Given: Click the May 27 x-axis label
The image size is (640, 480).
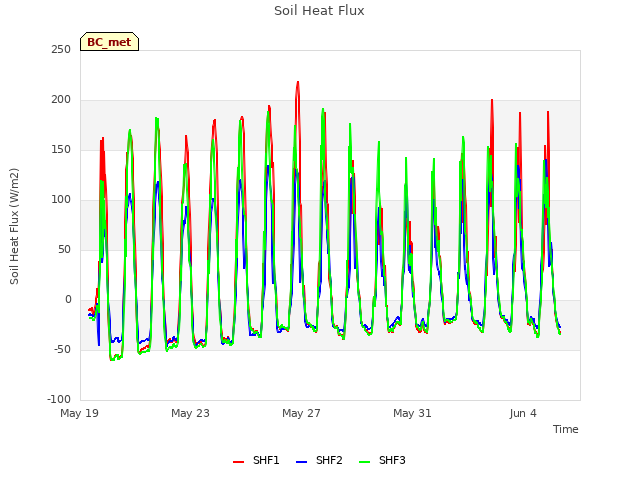Looking at the screenshot, I should click(x=301, y=413).
